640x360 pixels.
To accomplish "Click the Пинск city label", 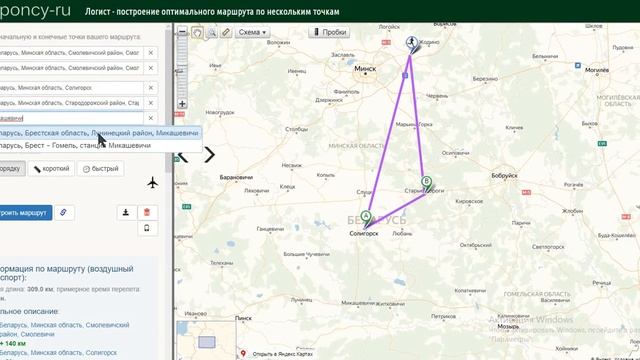I will point(244,318).
